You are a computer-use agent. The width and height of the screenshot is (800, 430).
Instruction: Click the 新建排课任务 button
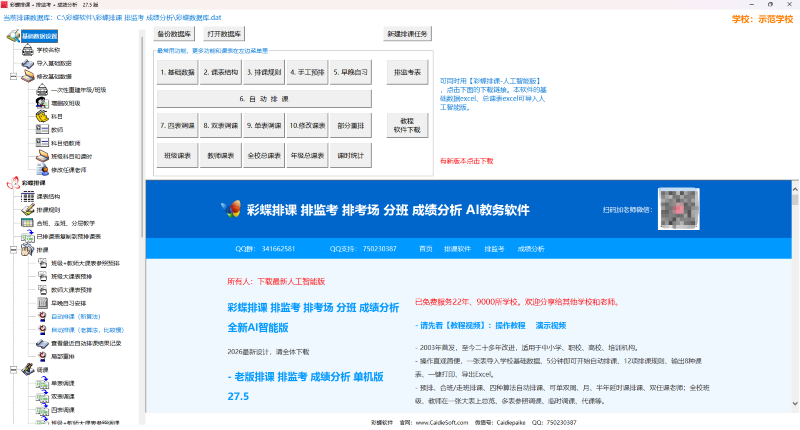tap(407, 34)
